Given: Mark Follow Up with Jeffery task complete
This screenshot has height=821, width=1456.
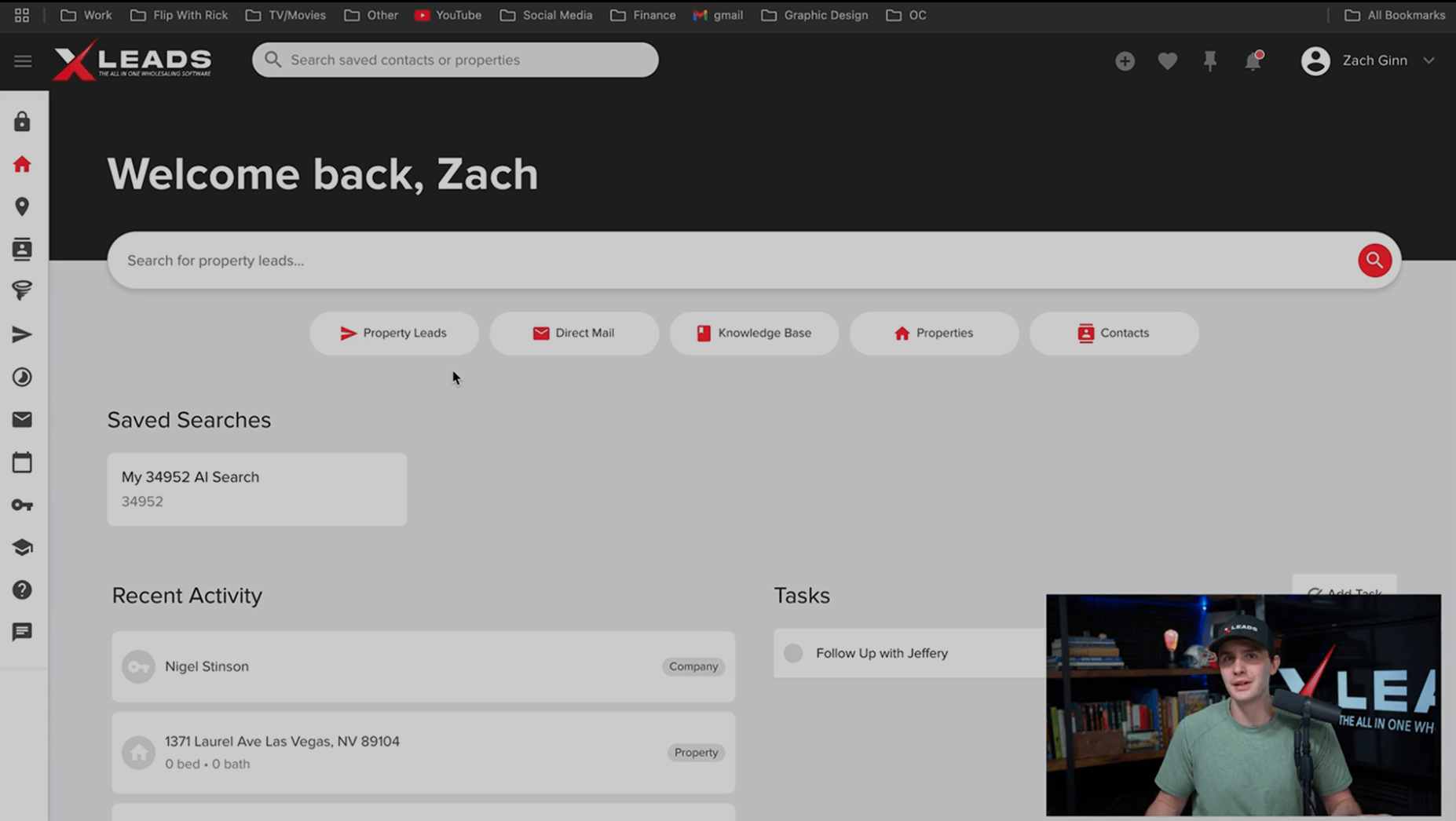Looking at the screenshot, I should pos(793,653).
